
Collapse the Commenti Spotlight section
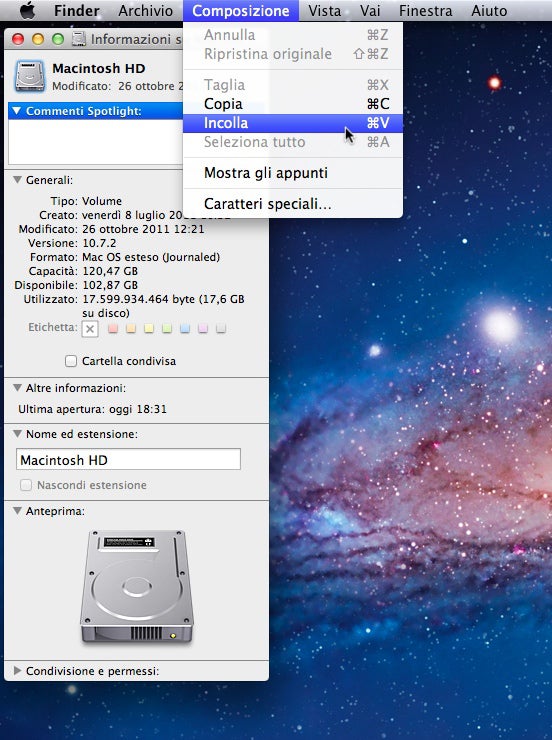(x=17, y=111)
